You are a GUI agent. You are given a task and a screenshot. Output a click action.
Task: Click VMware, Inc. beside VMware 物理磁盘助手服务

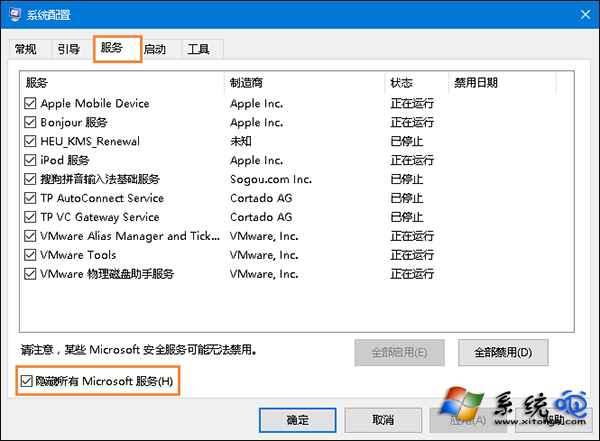point(264,274)
